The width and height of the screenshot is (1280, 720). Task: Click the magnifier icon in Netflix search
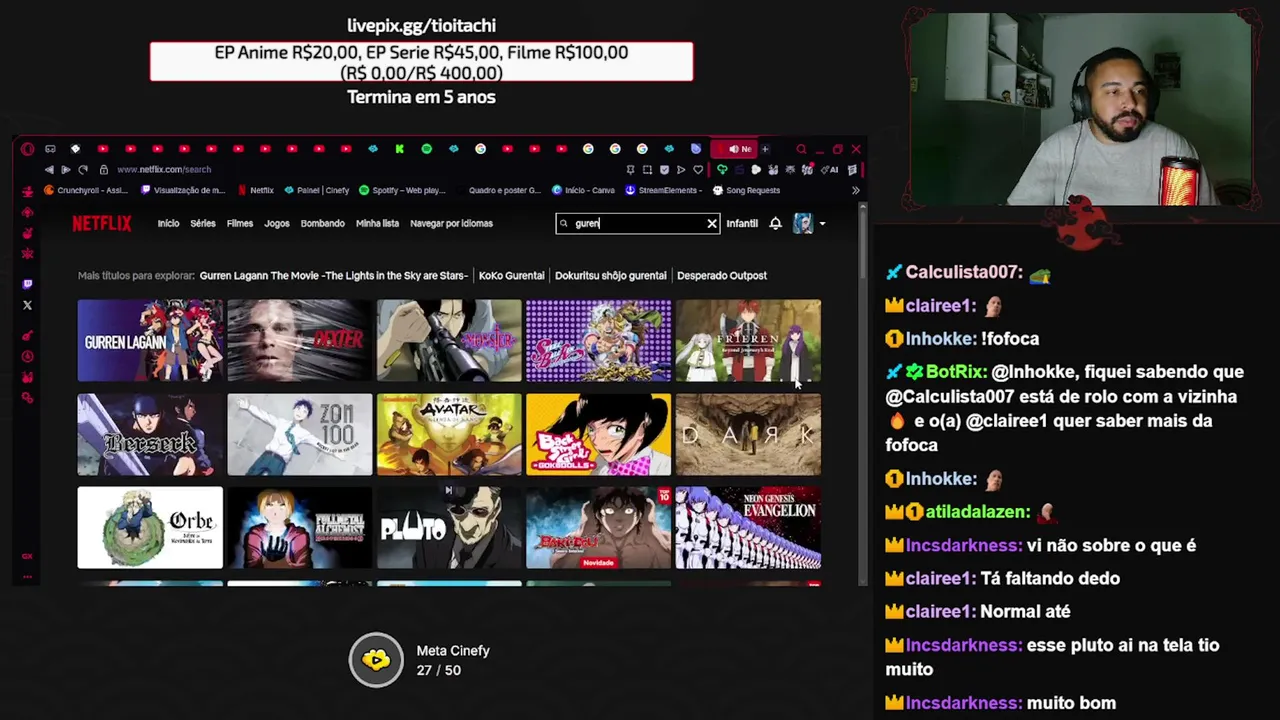click(x=564, y=224)
